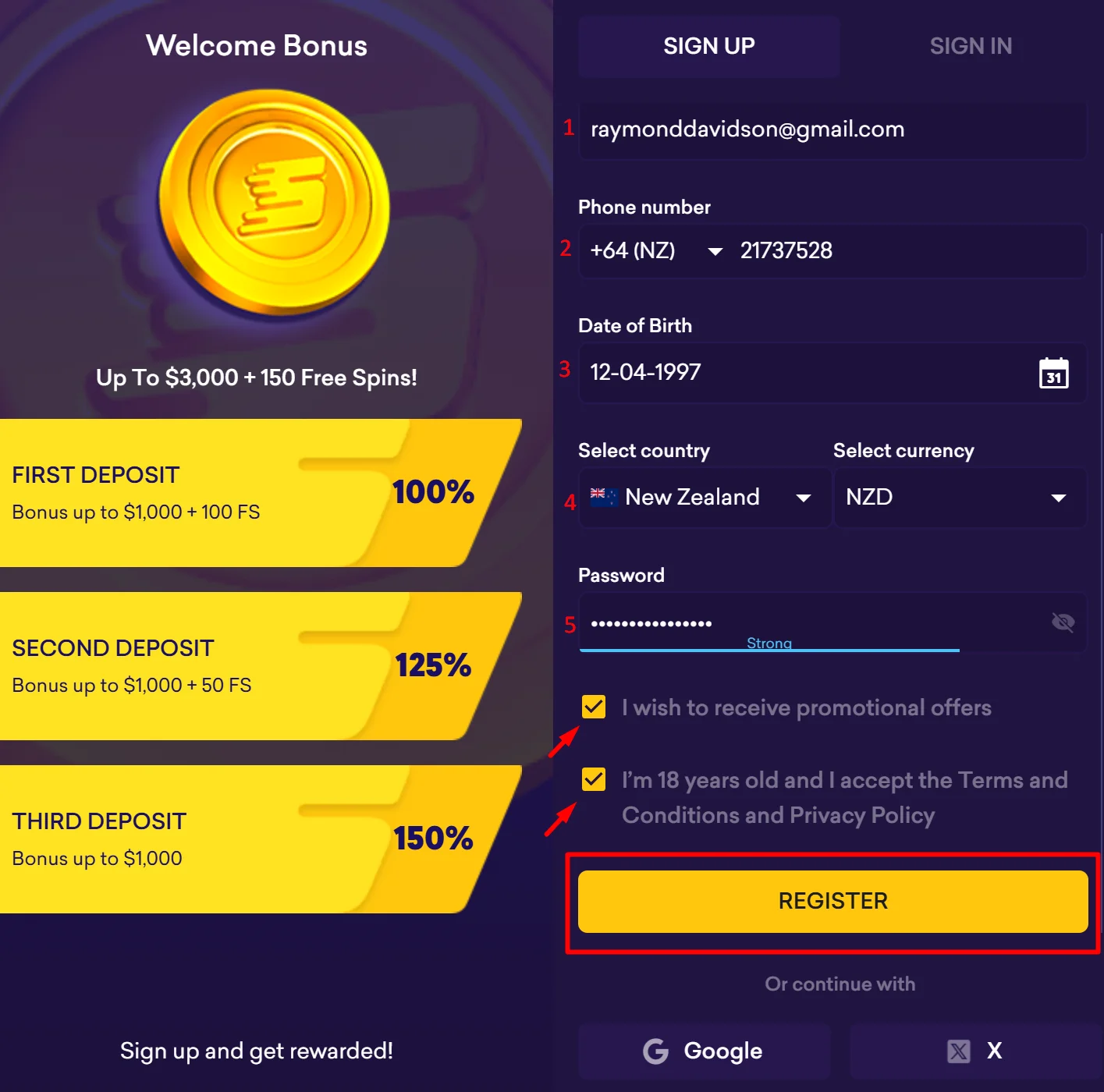Click the Google icon to continue with Google

click(x=655, y=1051)
